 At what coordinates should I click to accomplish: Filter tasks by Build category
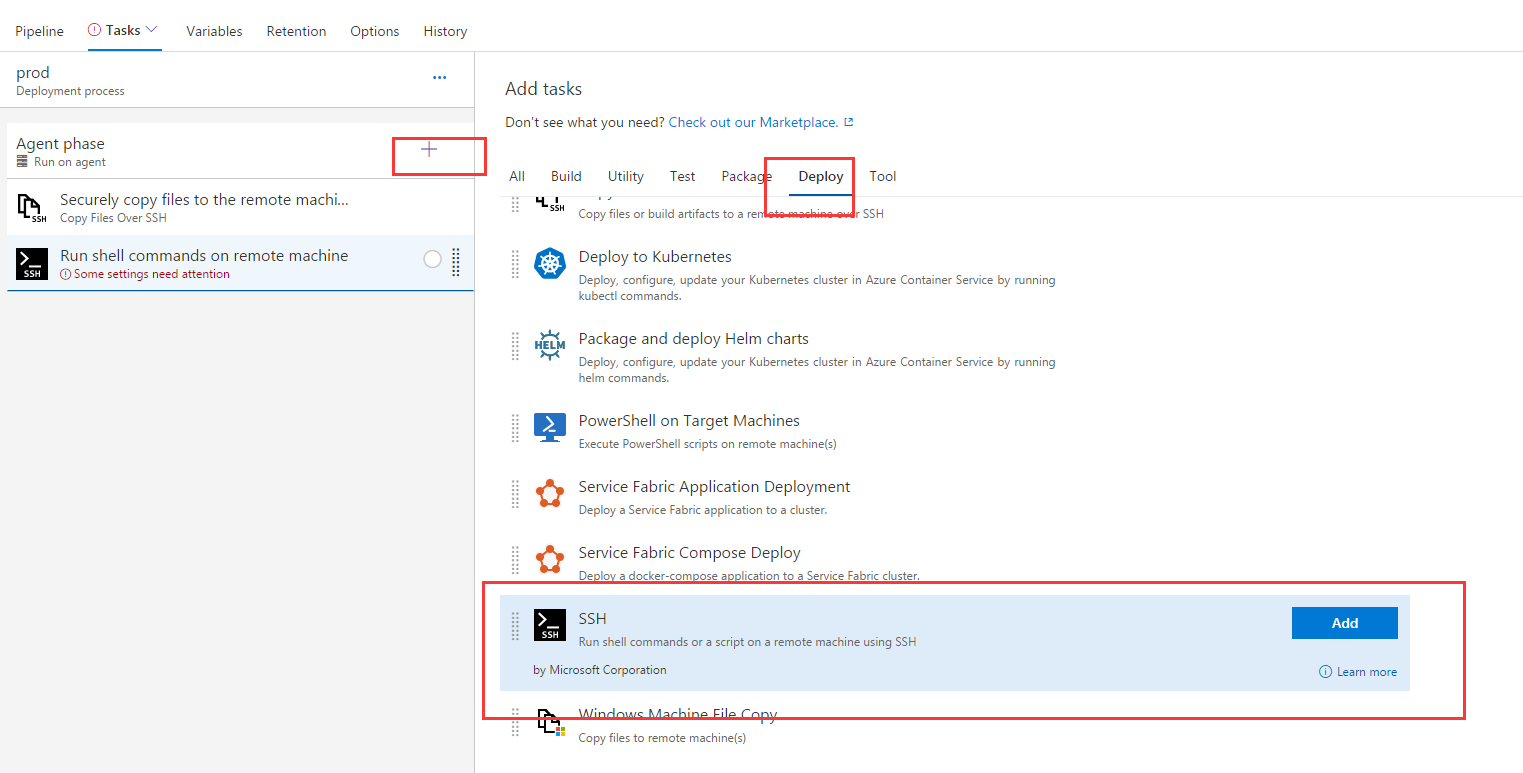[x=566, y=176]
